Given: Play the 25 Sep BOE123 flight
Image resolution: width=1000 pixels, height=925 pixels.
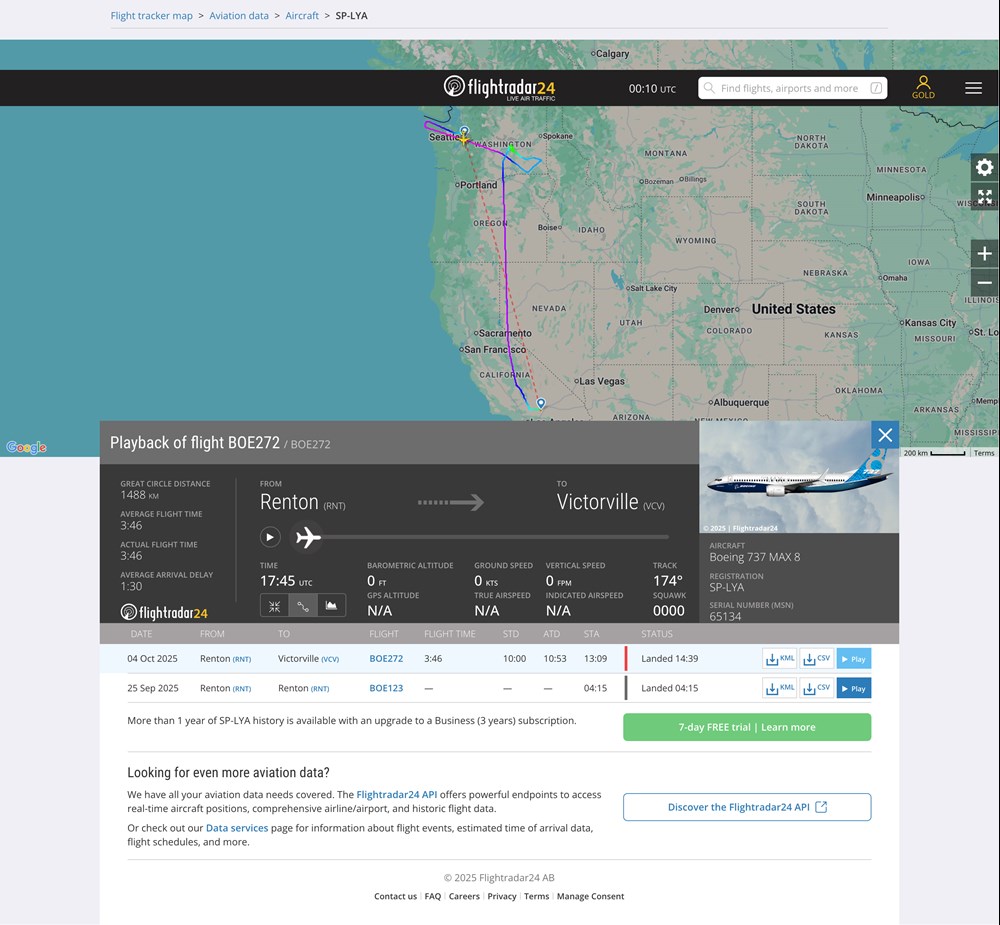Looking at the screenshot, I should tap(854, 688).
